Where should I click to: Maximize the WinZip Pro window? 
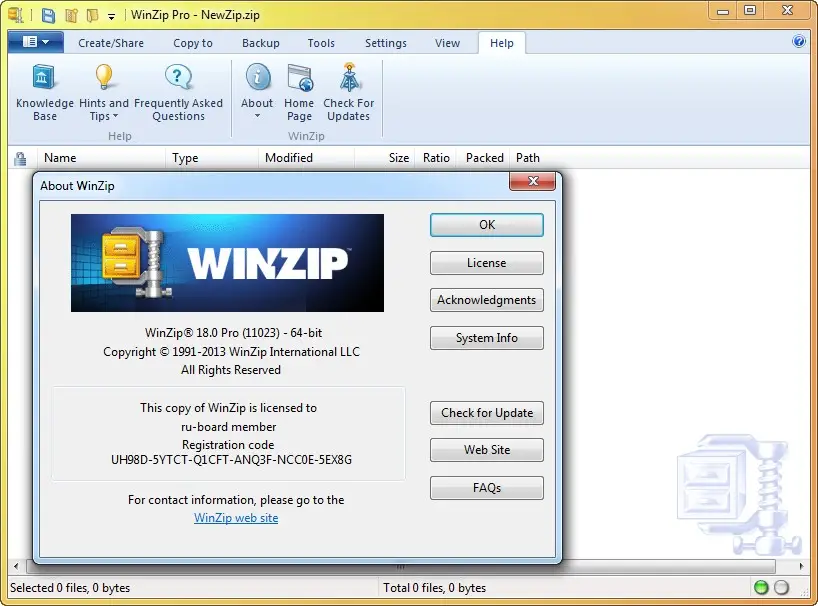pos(750,11)
